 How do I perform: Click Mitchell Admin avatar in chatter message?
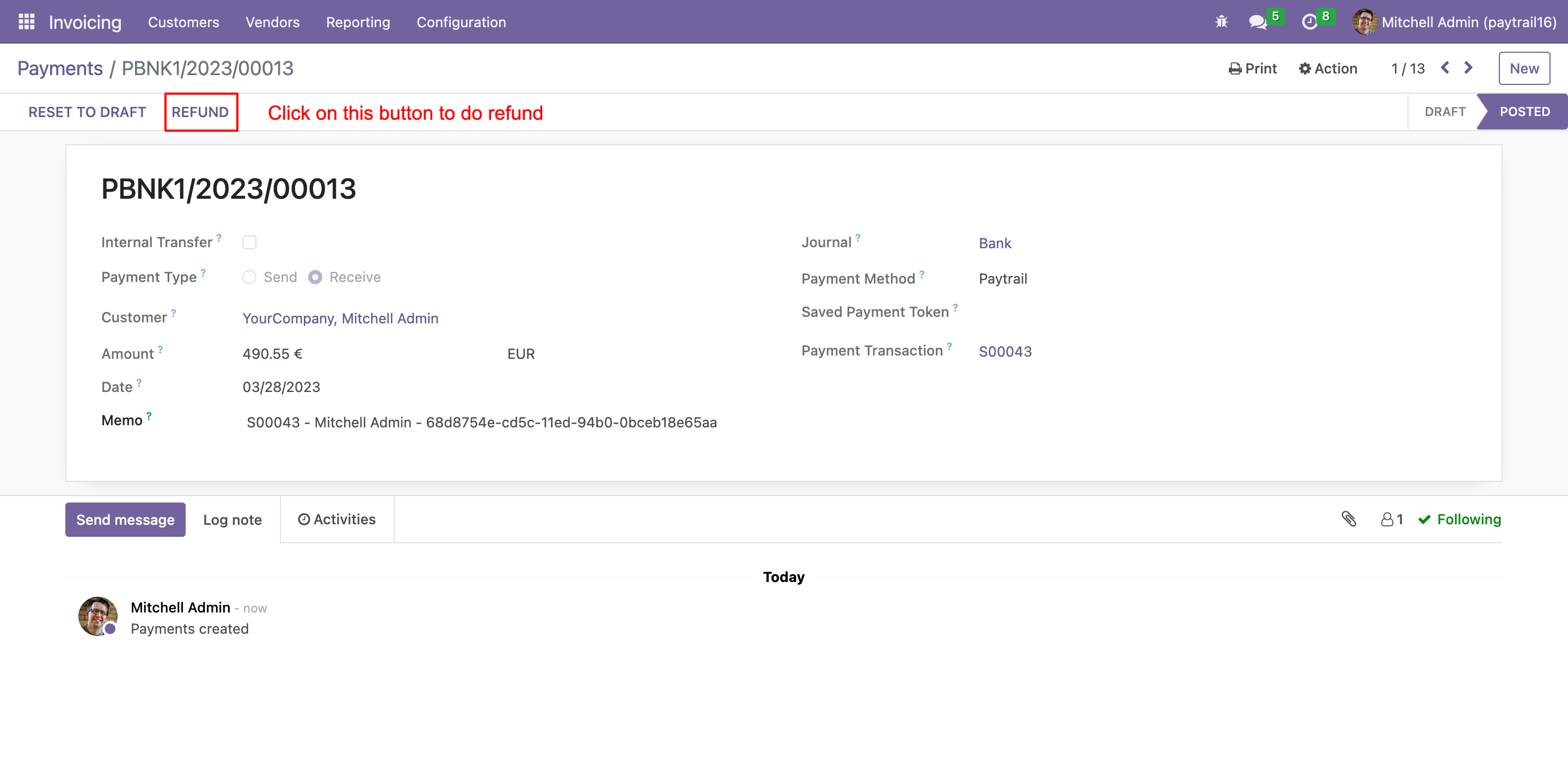click(x=97, y=616)
